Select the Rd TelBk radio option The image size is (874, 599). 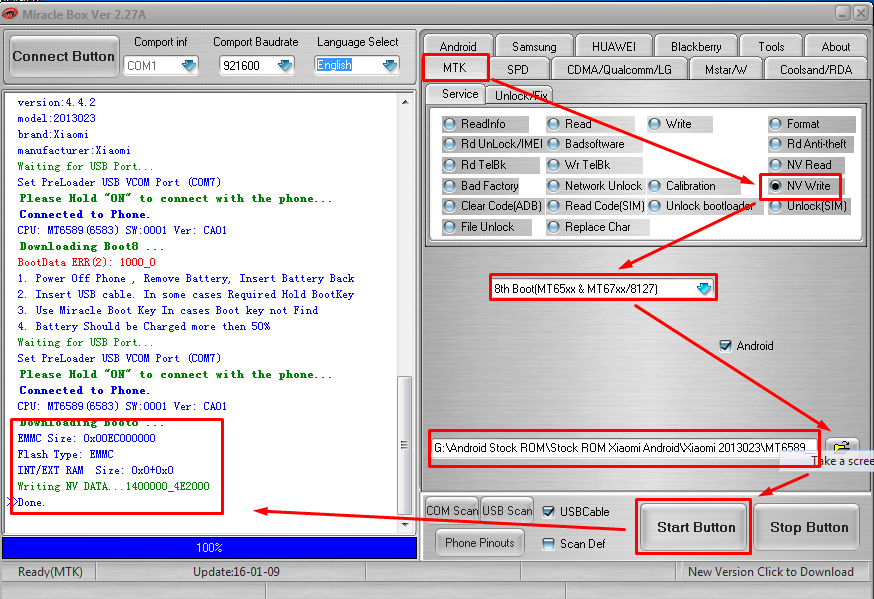coord(449,165)
